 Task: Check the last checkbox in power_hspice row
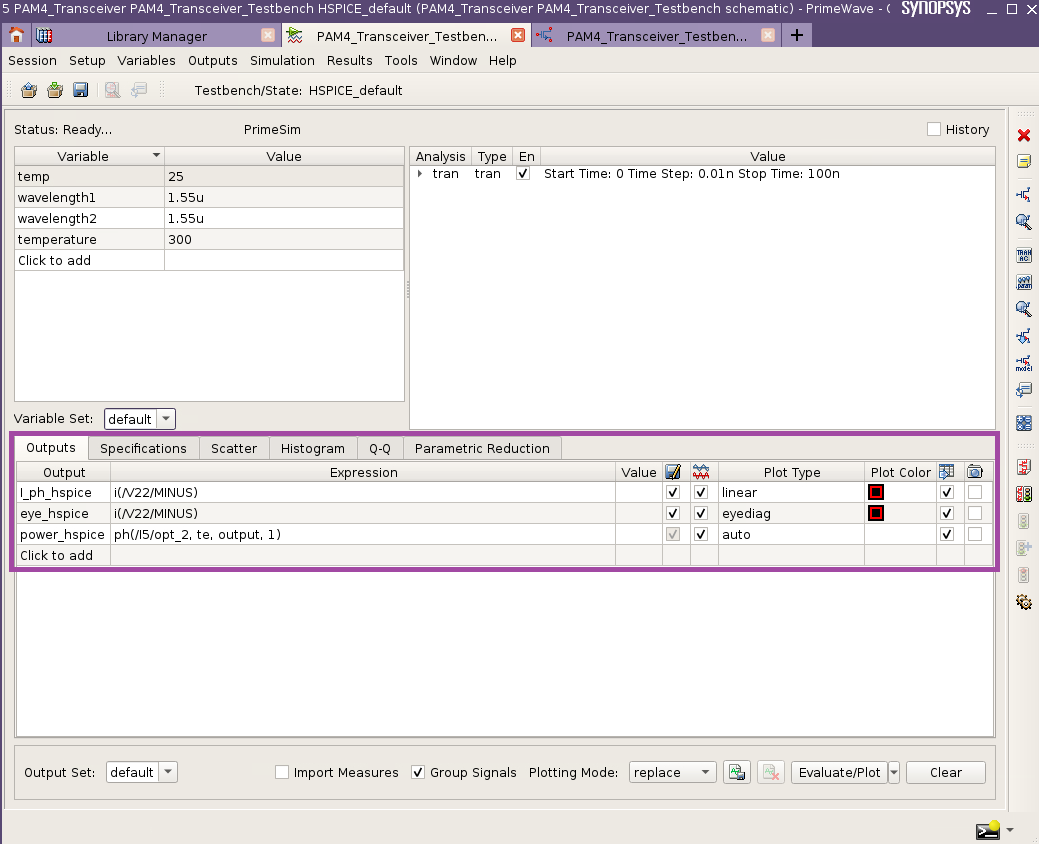click(x=975, y=534)
